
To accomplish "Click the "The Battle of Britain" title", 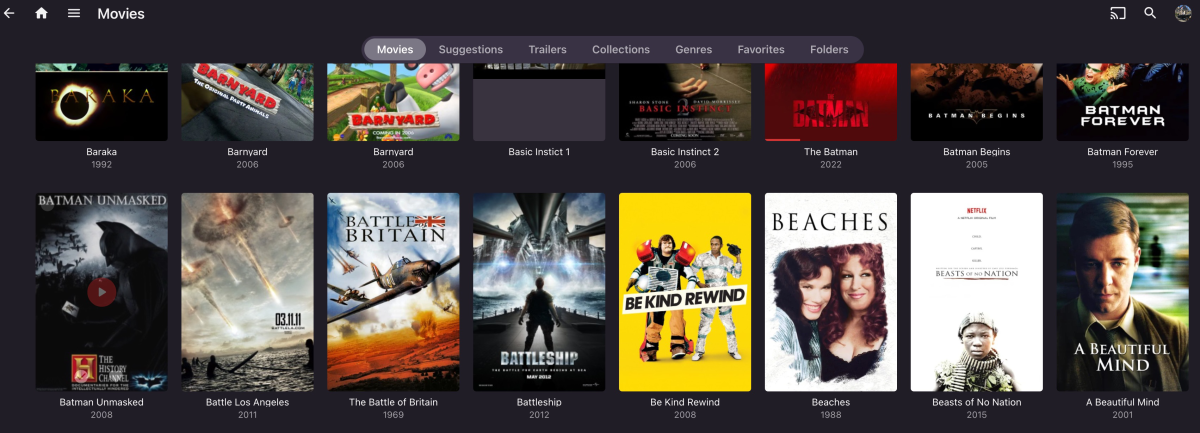I will point(393,402).
